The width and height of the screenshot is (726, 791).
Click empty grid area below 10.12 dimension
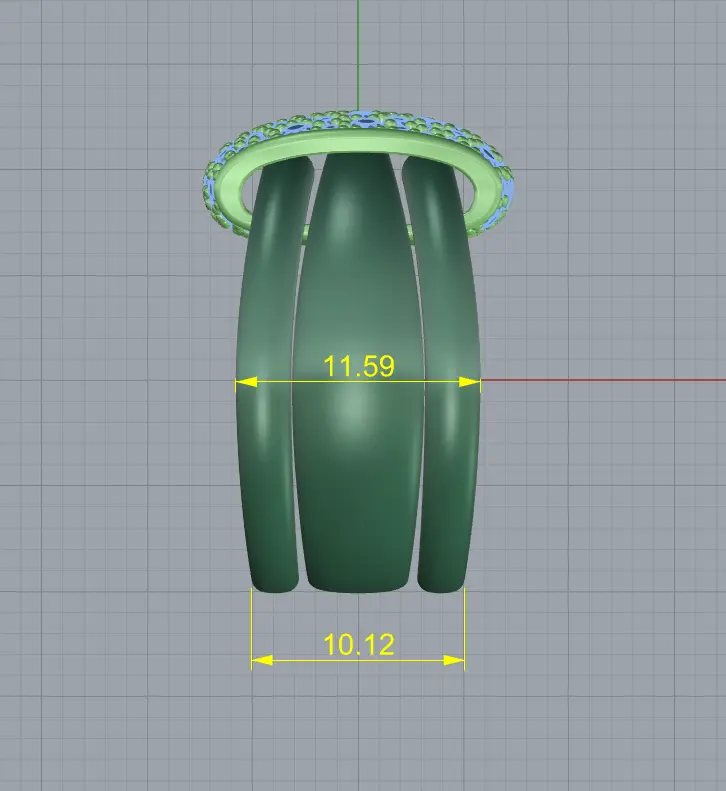pos(358,730)
